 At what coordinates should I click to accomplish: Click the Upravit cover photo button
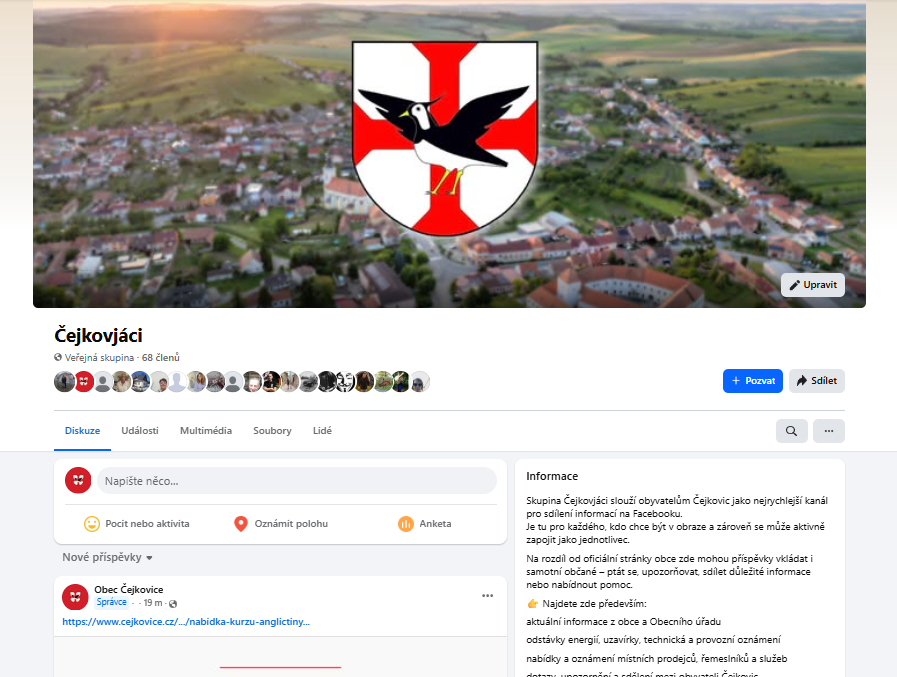(813, 285)
